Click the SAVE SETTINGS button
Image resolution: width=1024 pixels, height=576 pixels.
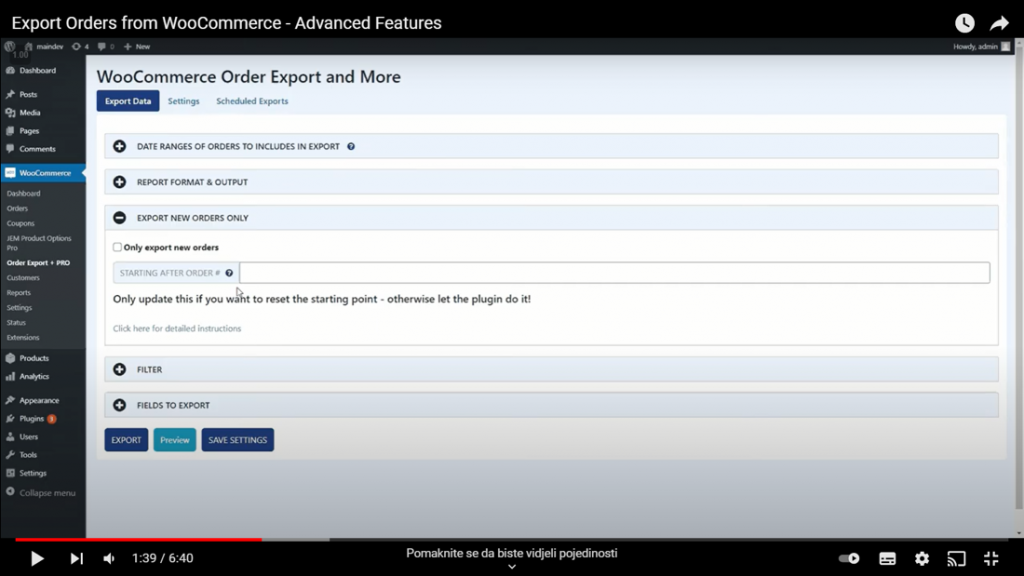click(x=238, y=440)
